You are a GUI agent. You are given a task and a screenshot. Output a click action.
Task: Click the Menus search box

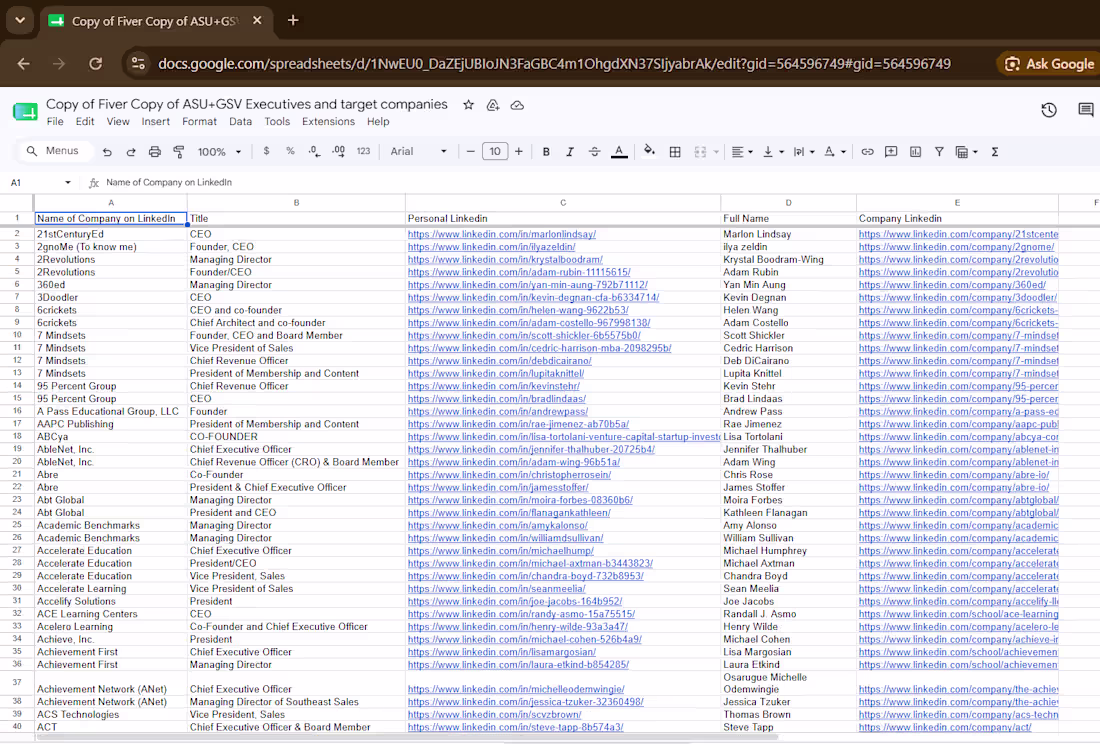(54, 151)
